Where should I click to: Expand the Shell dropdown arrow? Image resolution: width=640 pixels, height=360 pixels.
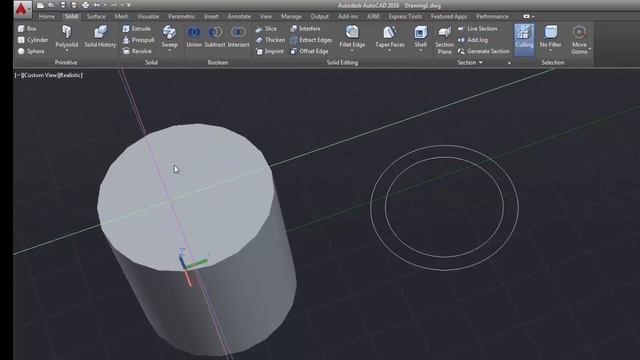pos(420,51)
